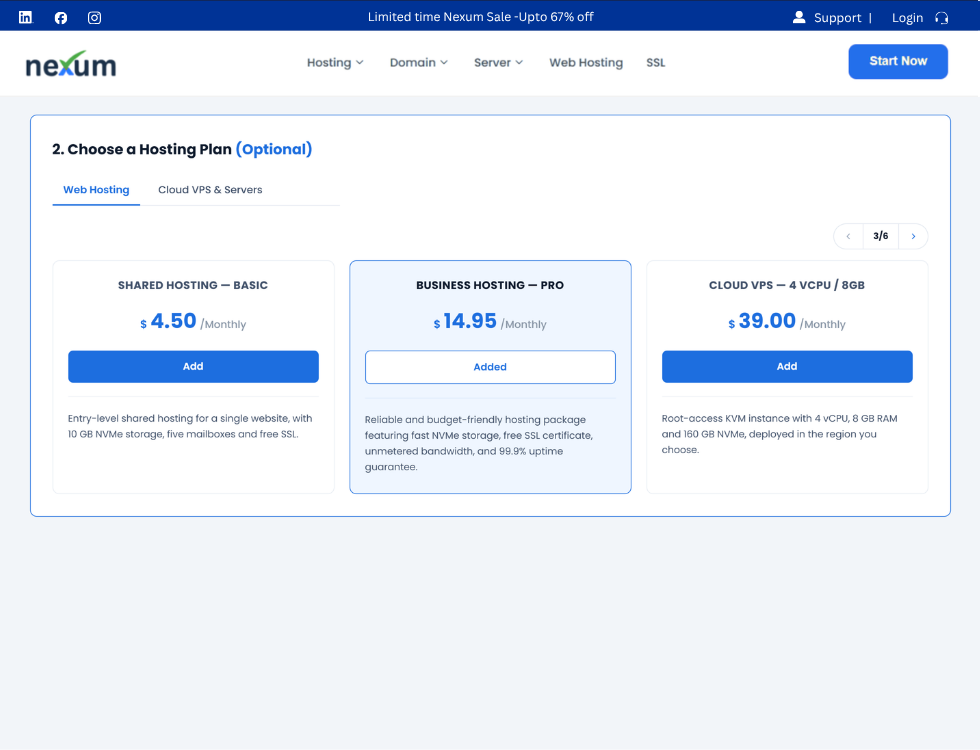Open the Support link

click(838, 18)
